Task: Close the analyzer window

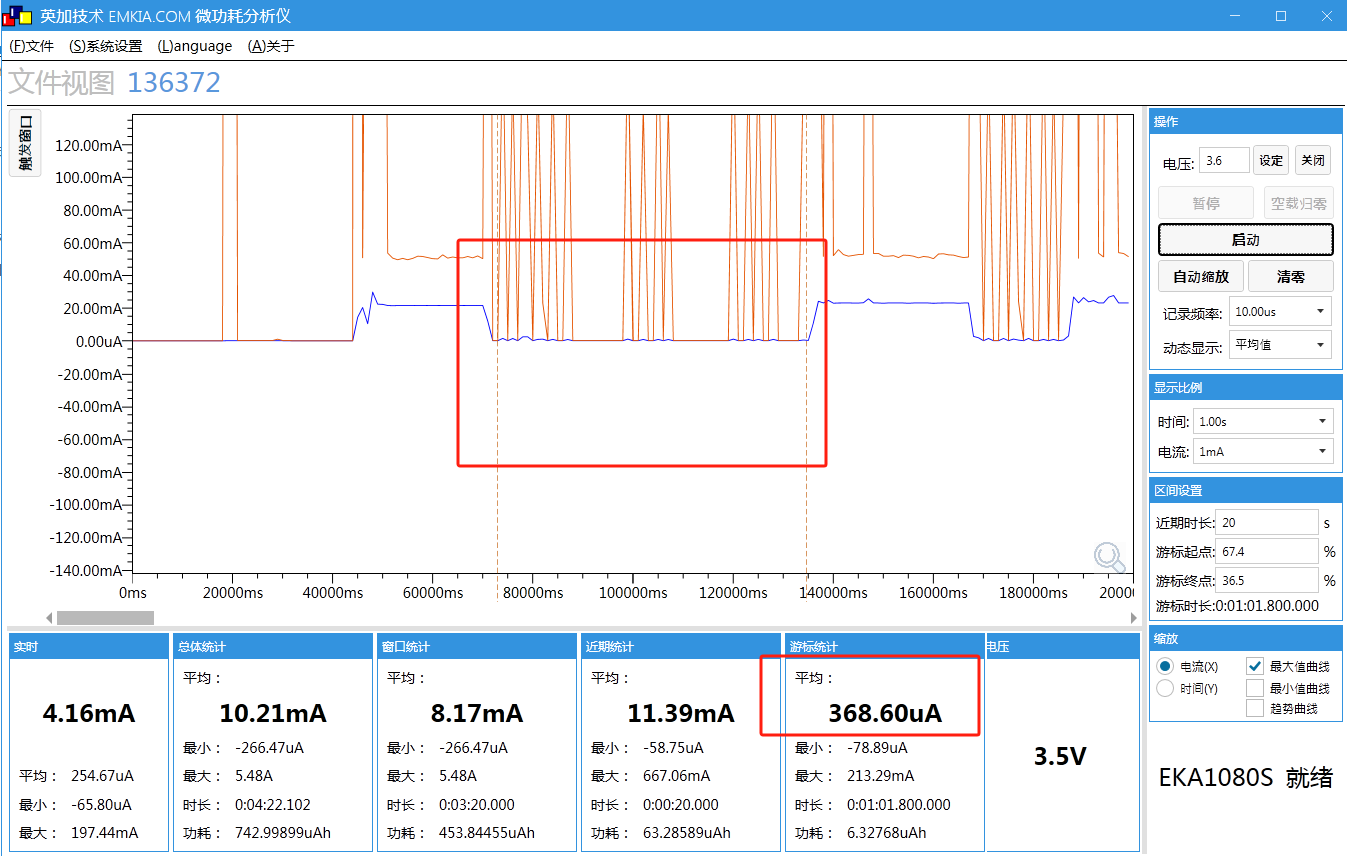Action: (1326, 16)
